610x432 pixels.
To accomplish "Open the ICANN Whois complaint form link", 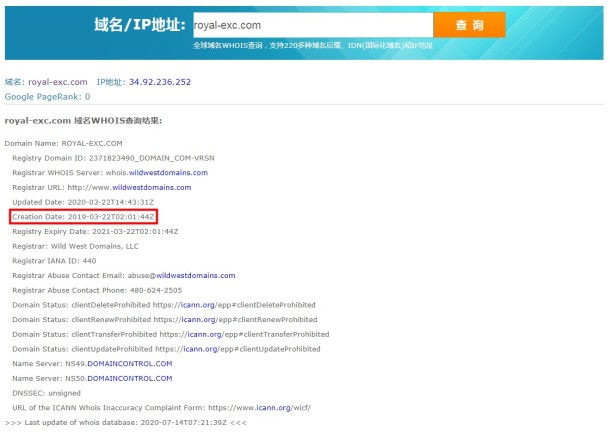I will pyautogui.click(x=273, y=408).
